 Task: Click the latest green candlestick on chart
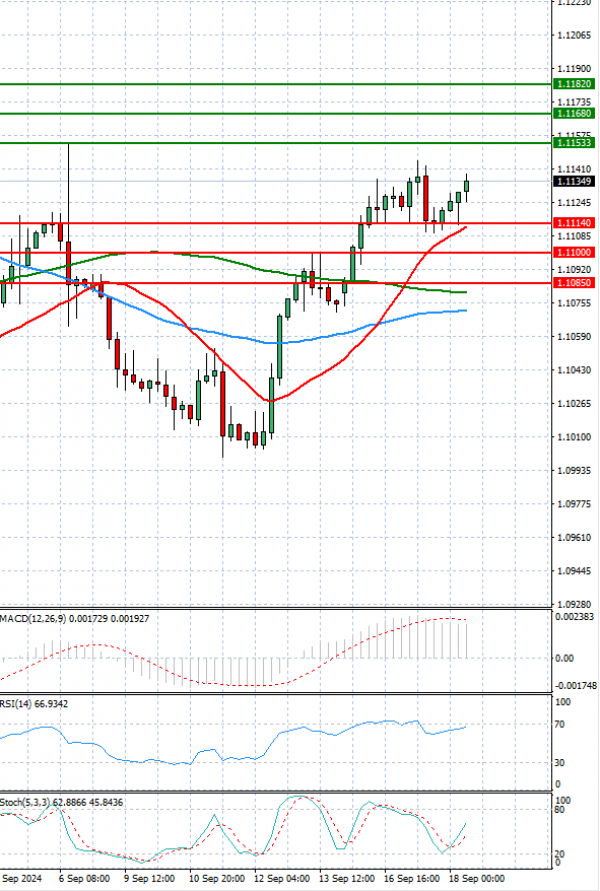pos(467,186)
